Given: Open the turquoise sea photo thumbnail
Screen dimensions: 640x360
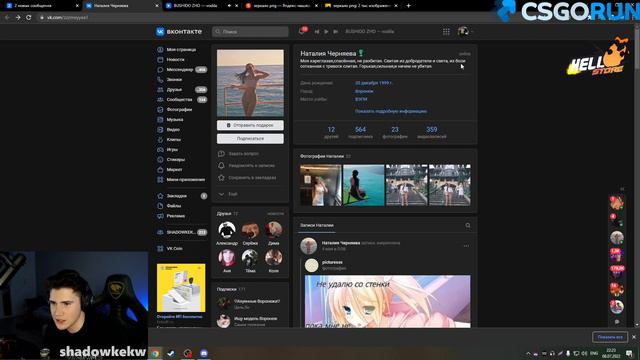Looking at the screenshot, I should click(x=364, y=185).
